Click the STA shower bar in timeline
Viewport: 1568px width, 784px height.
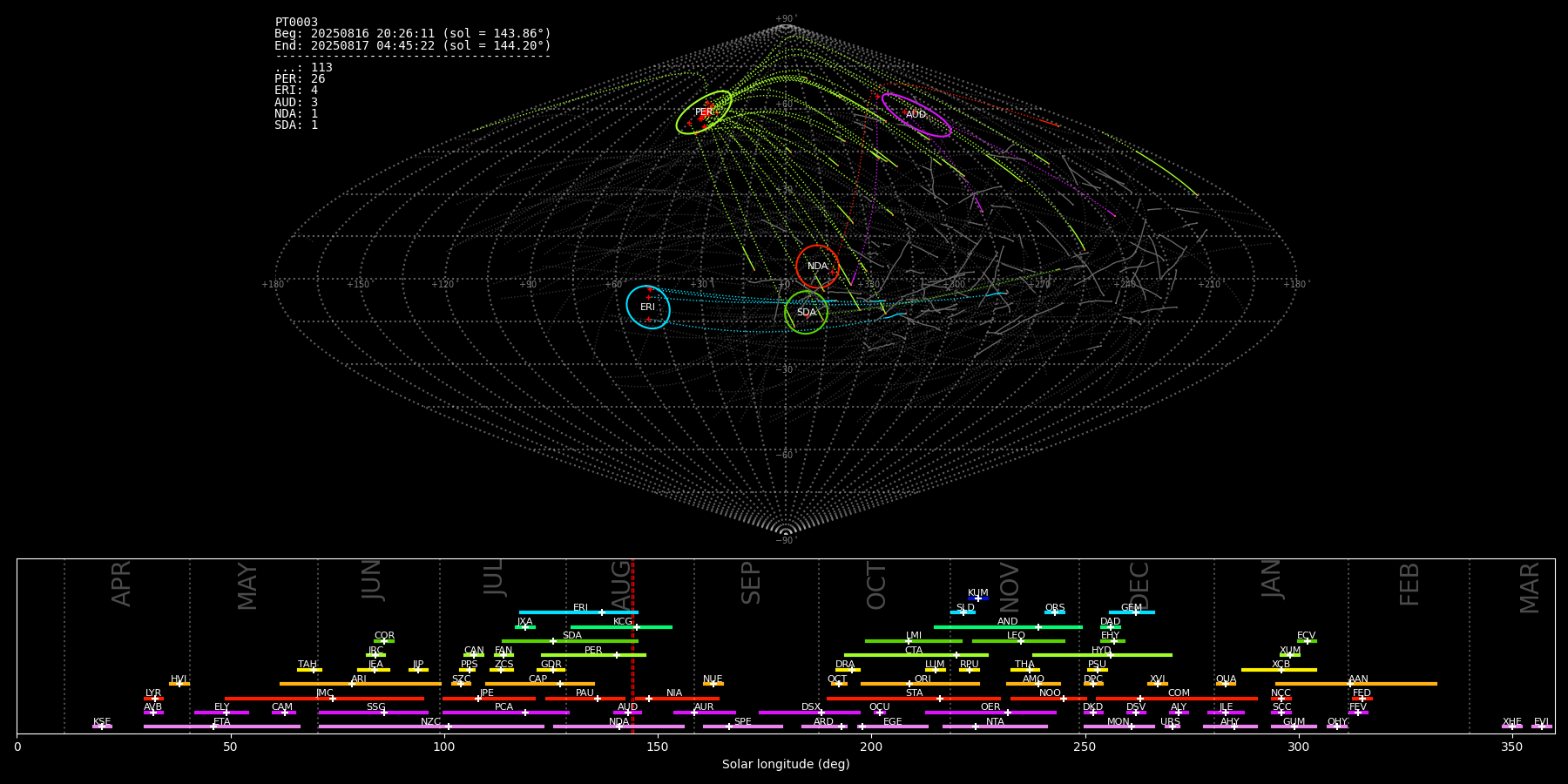(x=914, y=698)
